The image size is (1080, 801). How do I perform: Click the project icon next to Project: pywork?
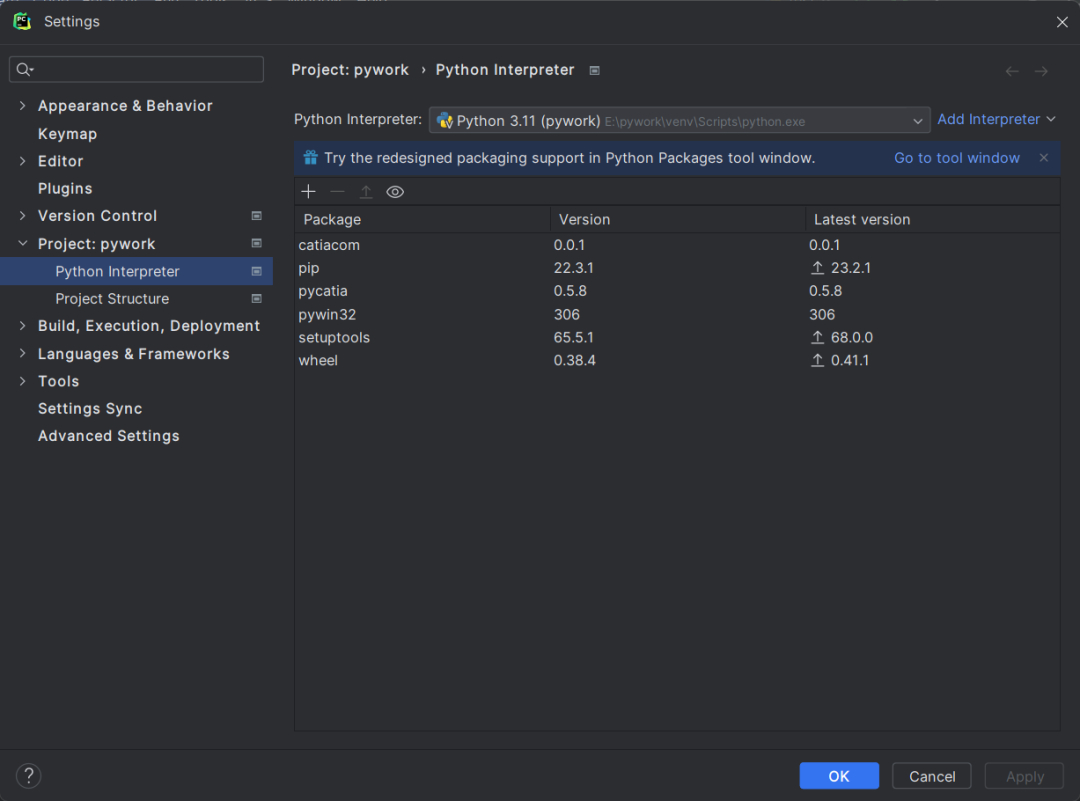click(256, 243)
